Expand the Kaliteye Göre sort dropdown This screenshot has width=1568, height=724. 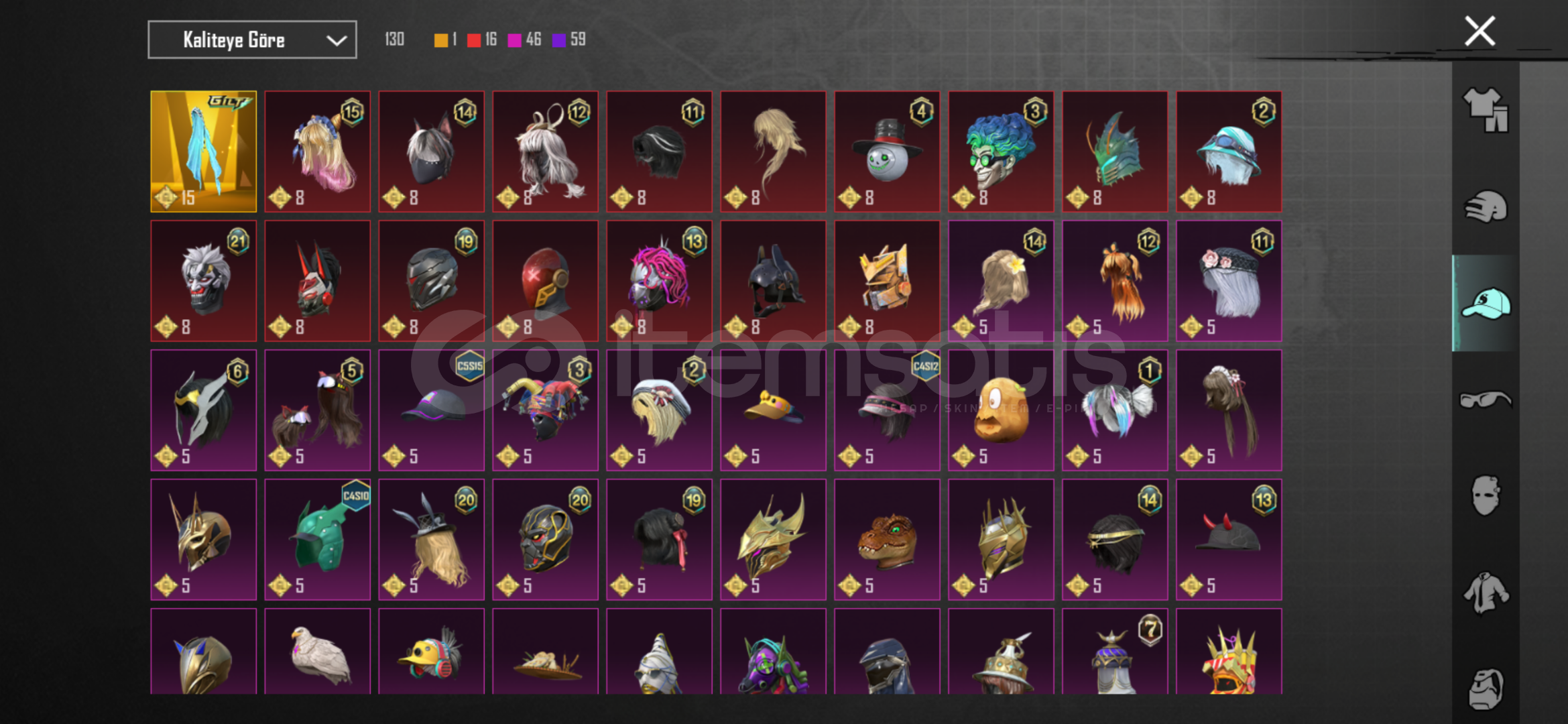(252, 40)
